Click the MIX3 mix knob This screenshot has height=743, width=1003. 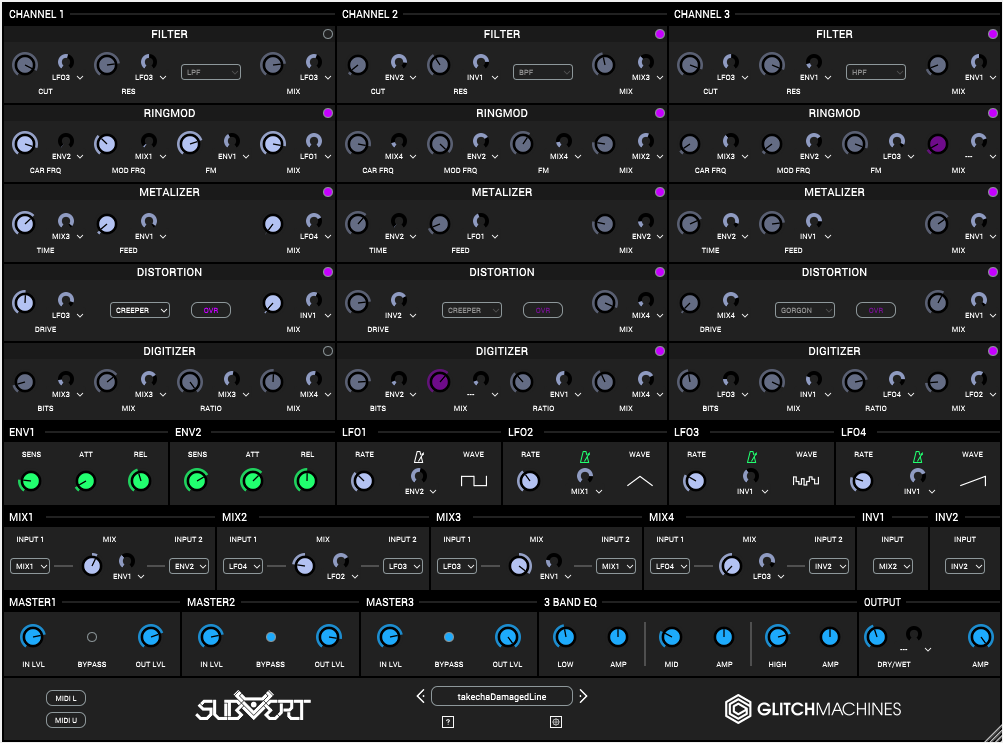[520, 565]
